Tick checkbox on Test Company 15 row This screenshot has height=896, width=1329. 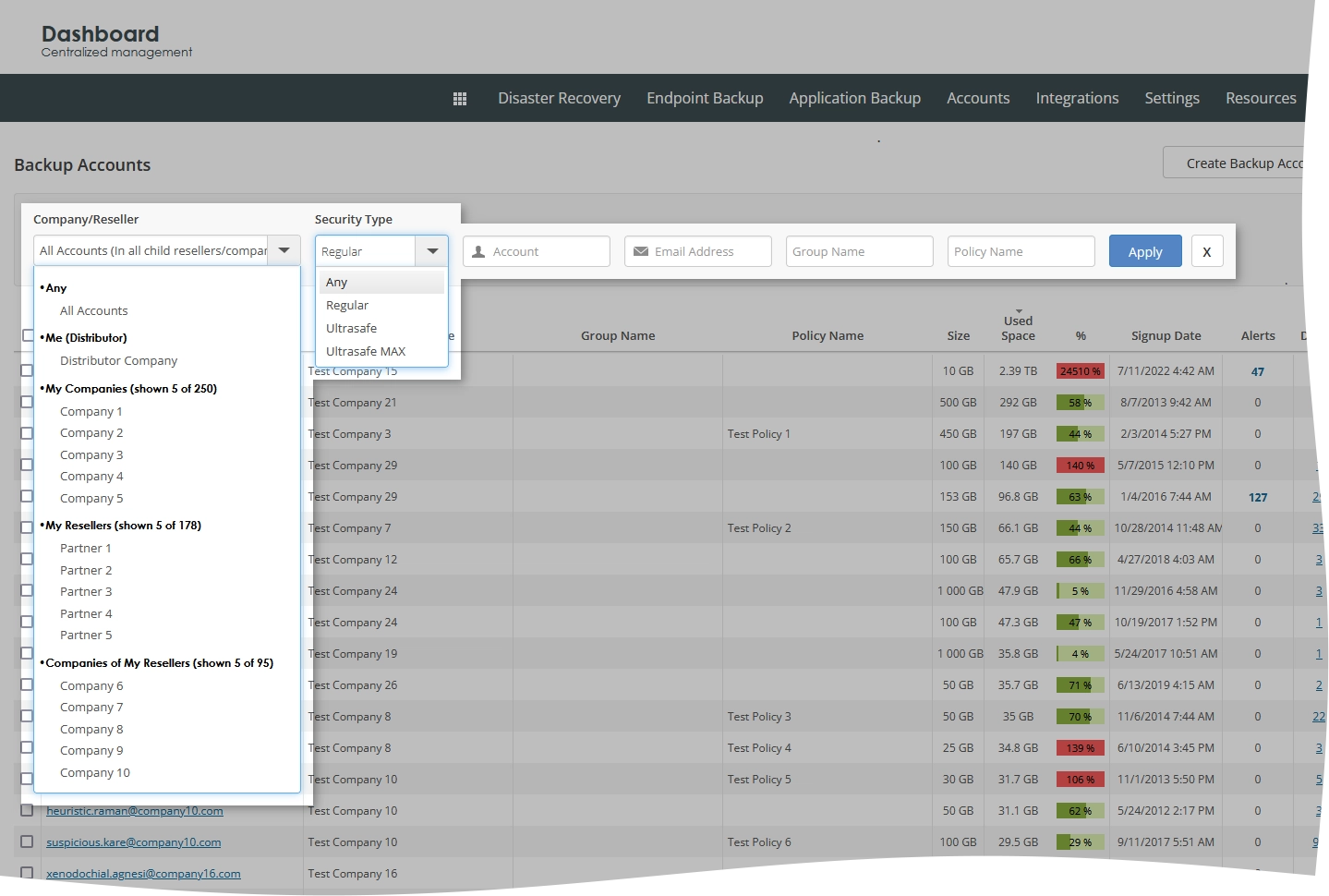(27, 371)
